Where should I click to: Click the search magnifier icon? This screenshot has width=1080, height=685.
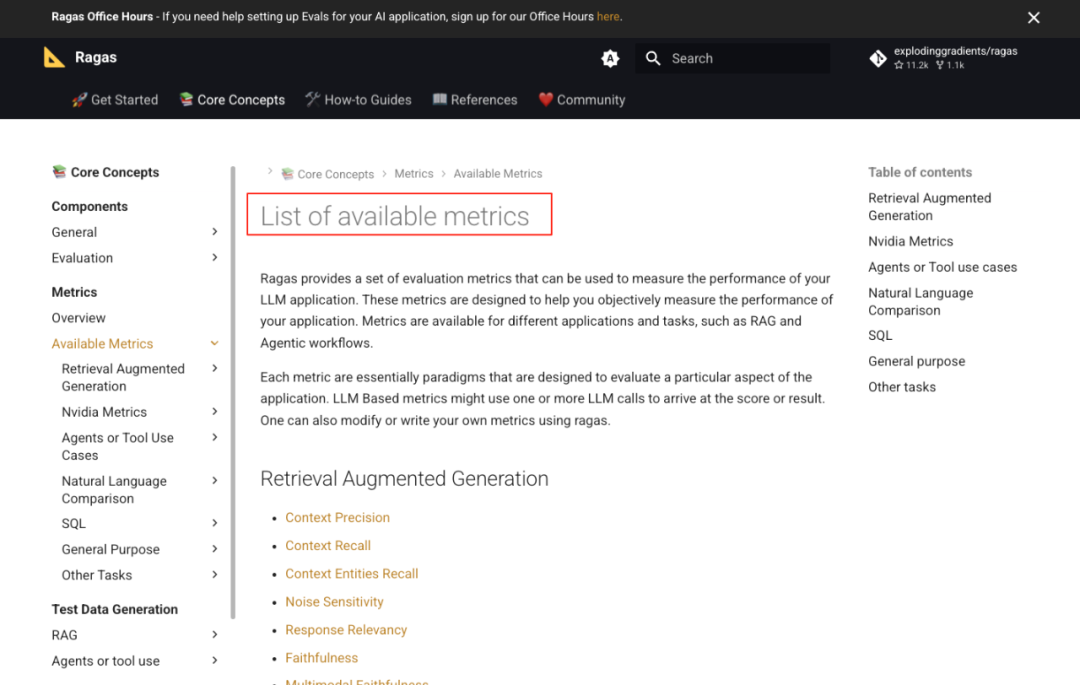(x=653, y=59)
